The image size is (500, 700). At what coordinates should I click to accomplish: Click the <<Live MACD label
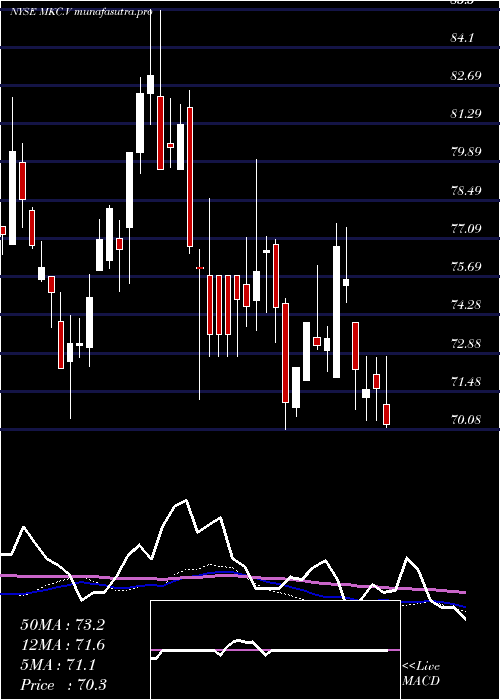[421, 674]
